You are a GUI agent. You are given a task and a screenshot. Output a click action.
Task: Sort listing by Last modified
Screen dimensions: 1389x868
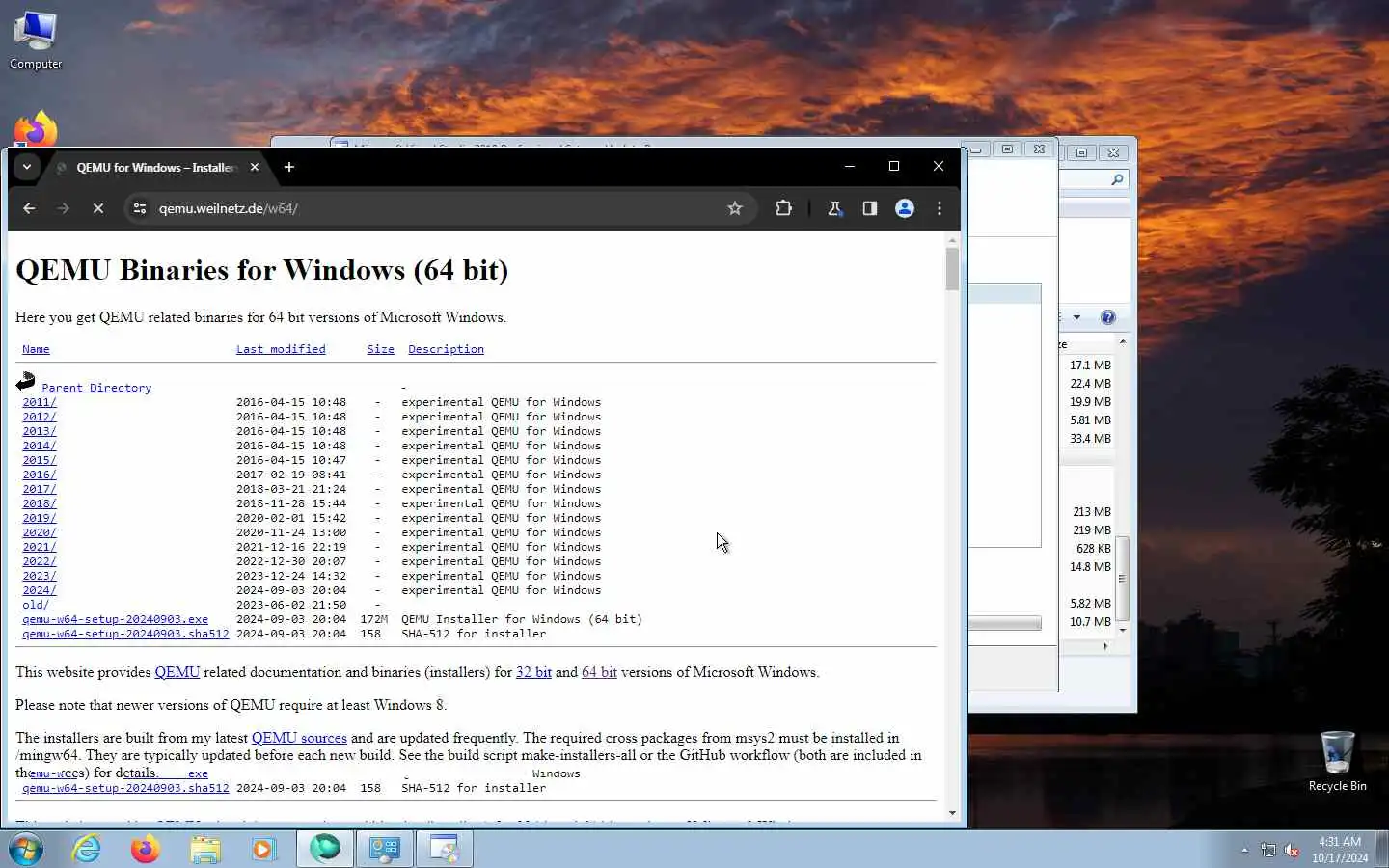pos(281,349)
